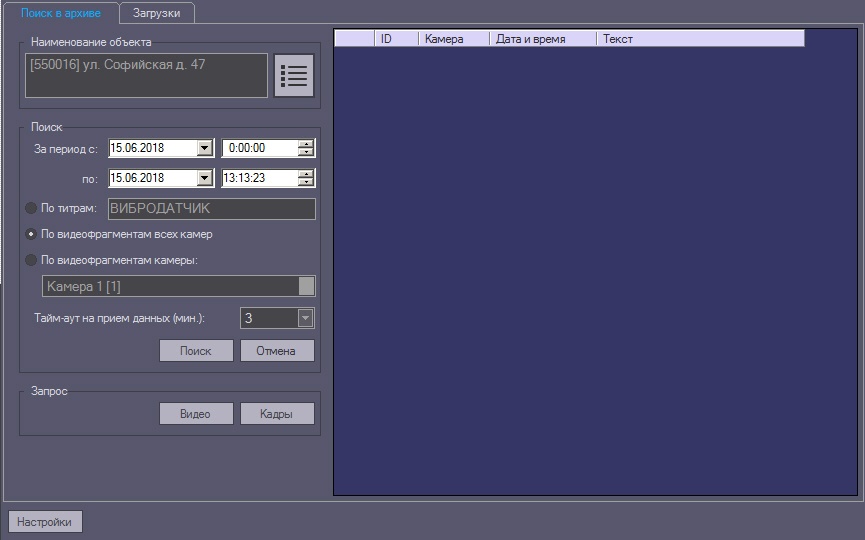865x540 pixels.
Task: Click the start time spinner arrows
Action: [306, 148]
